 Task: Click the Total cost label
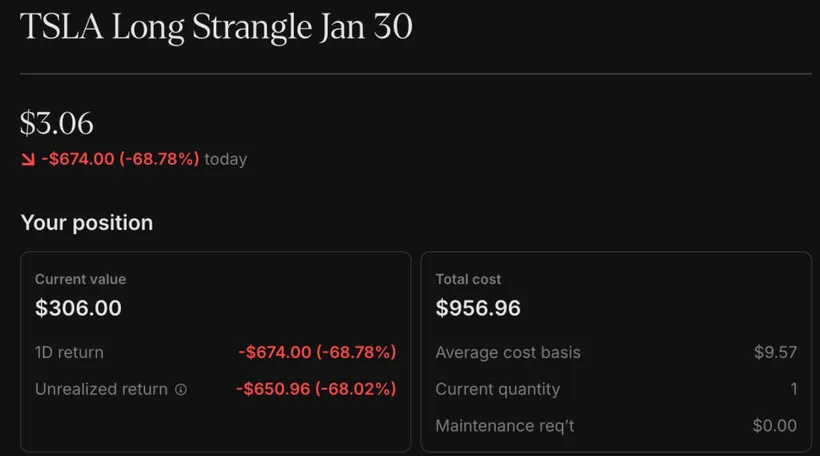pyautogui.click(x=468, y=280)
